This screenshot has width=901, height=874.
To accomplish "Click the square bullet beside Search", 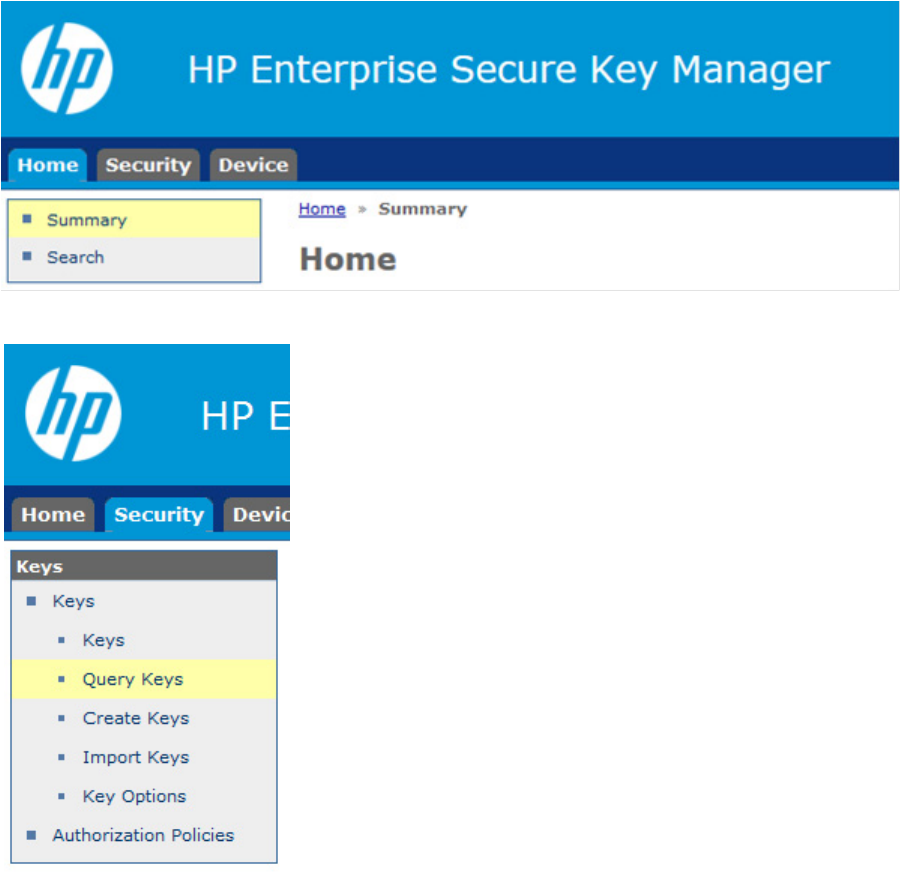I will click(x=27, y=256).
